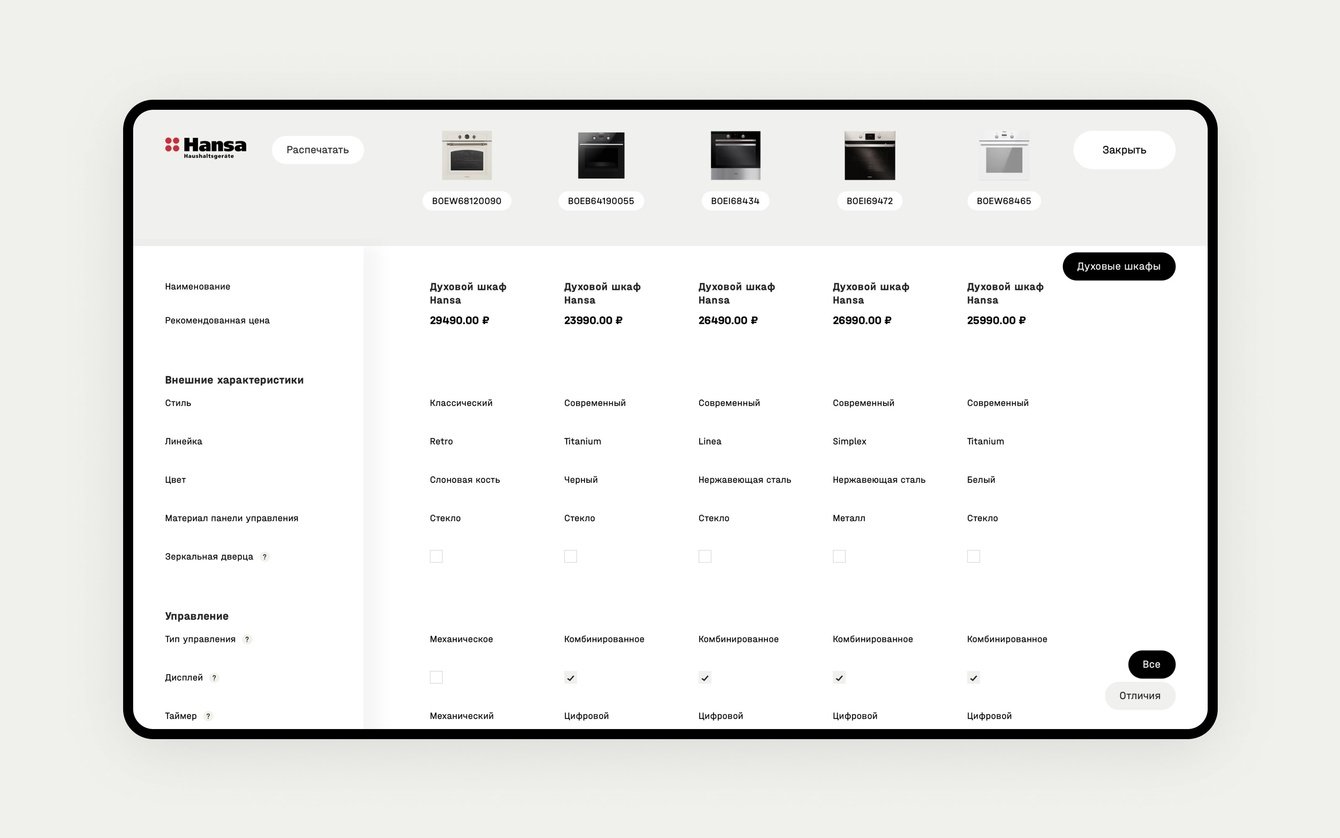Click the help icon next to Зеркальная дверца

click(x=265, y=557)
